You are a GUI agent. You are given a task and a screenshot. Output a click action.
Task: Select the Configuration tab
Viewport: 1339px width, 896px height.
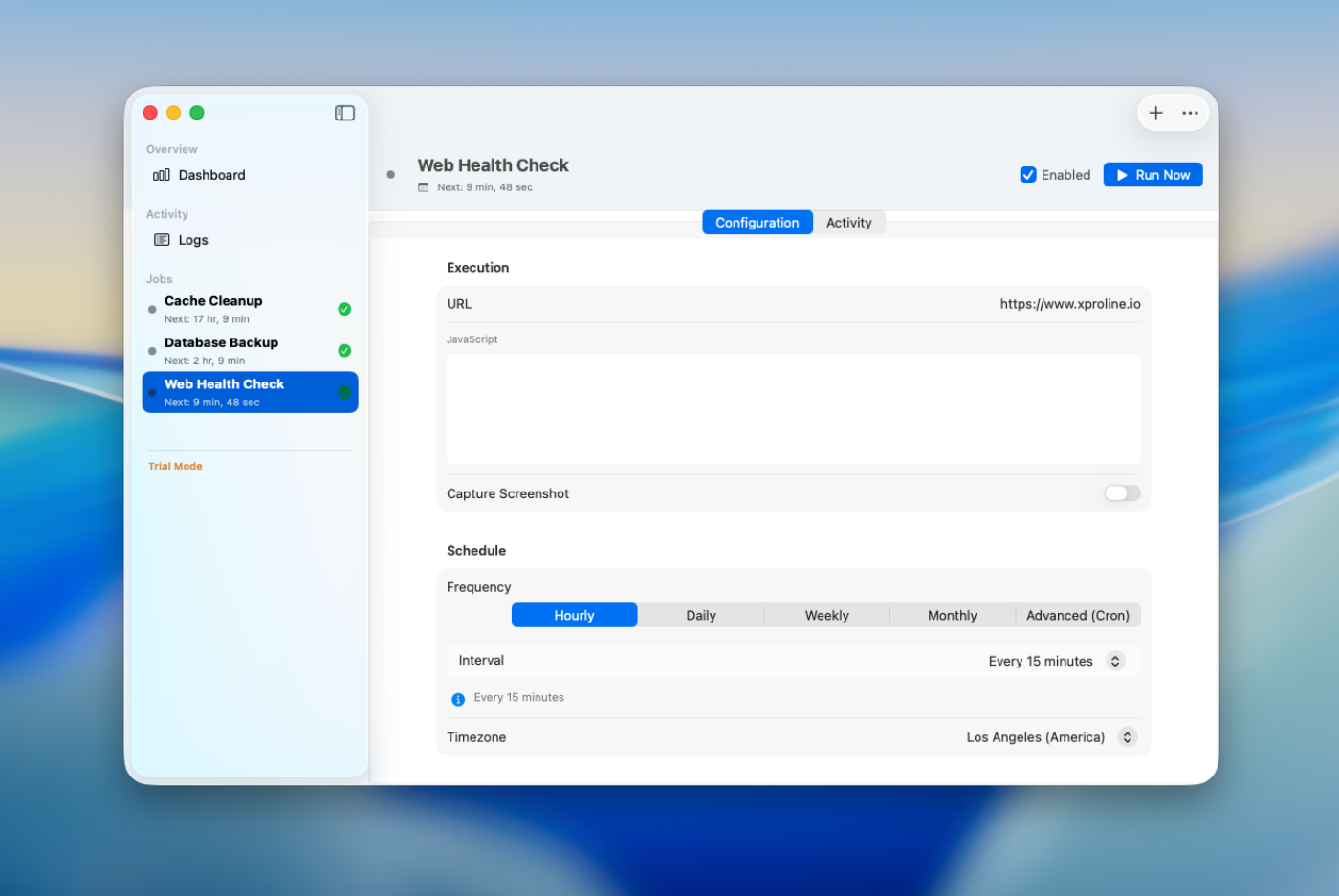click(757, 223)
